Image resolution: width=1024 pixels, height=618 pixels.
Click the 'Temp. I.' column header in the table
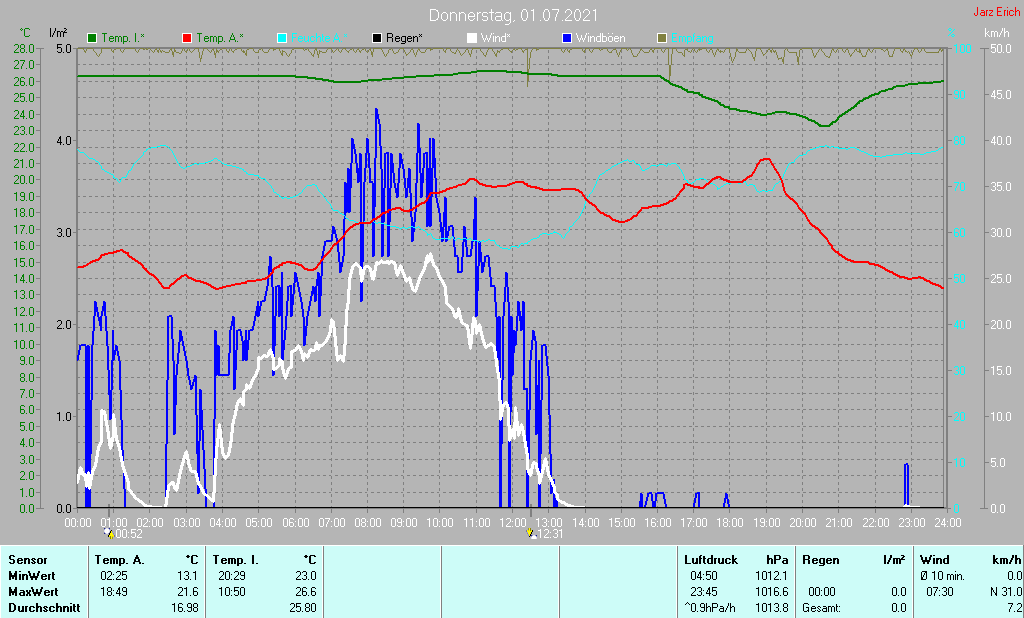[235, 560]
